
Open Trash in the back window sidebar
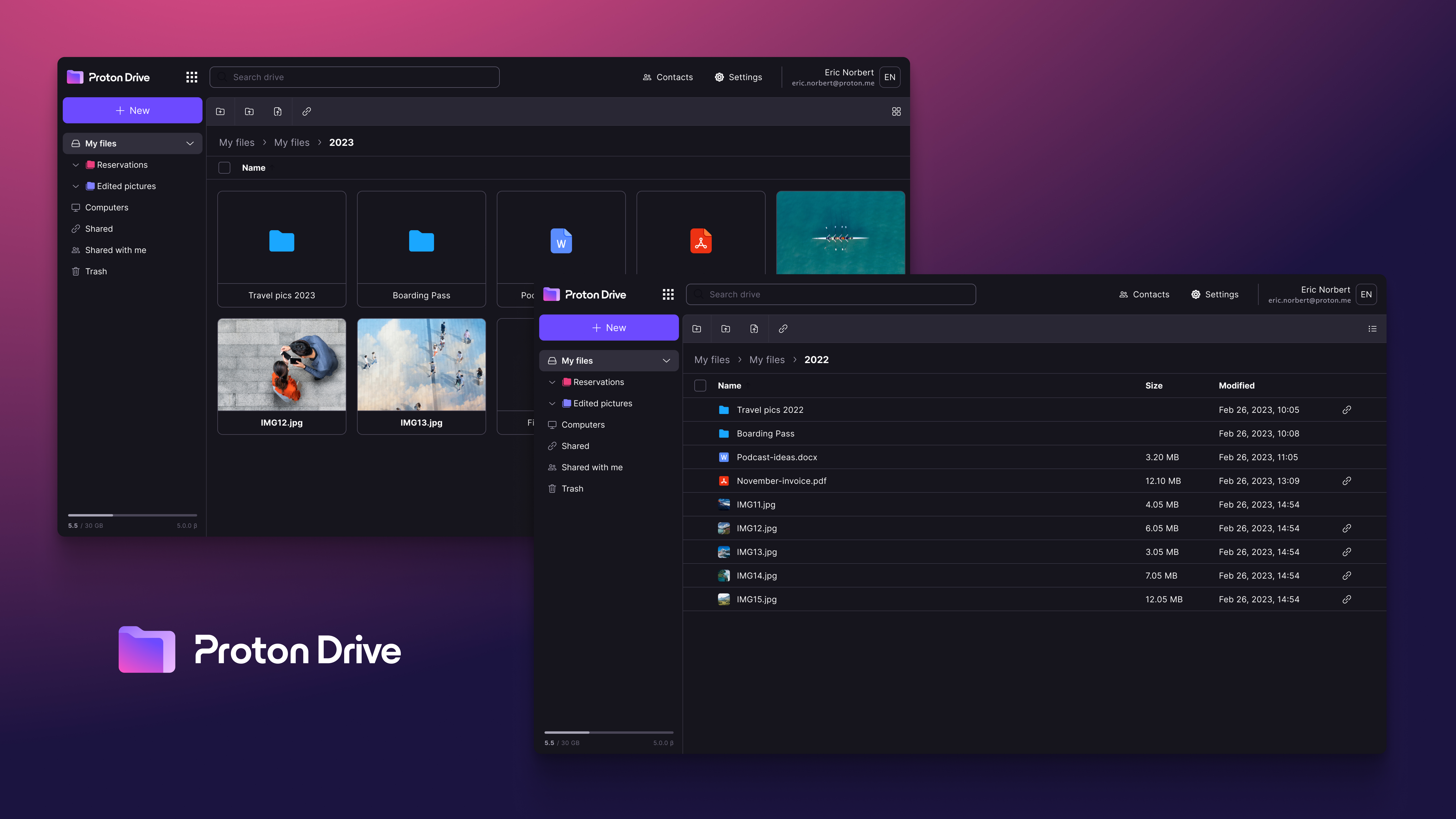[x=96, y=271]
